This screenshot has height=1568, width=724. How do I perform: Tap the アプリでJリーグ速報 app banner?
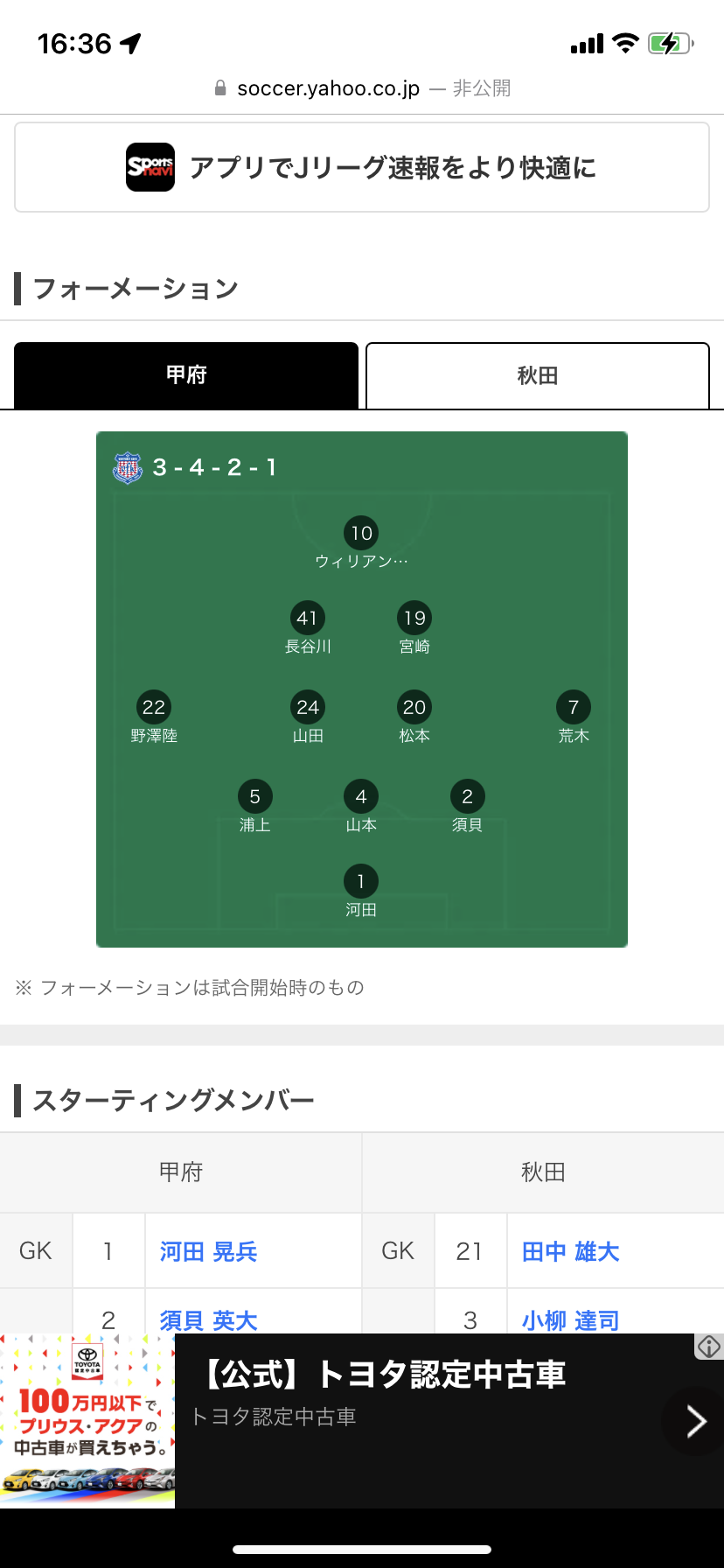362,167
